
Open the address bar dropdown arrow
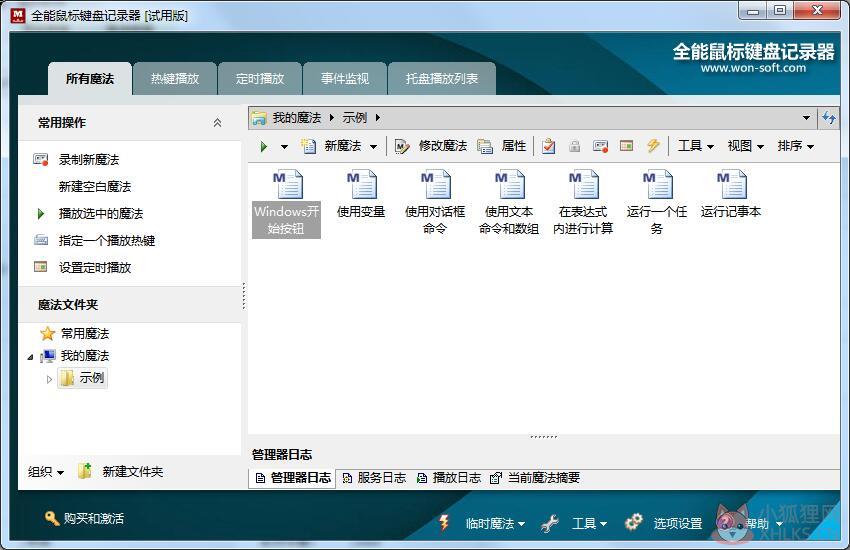[806, 118]
